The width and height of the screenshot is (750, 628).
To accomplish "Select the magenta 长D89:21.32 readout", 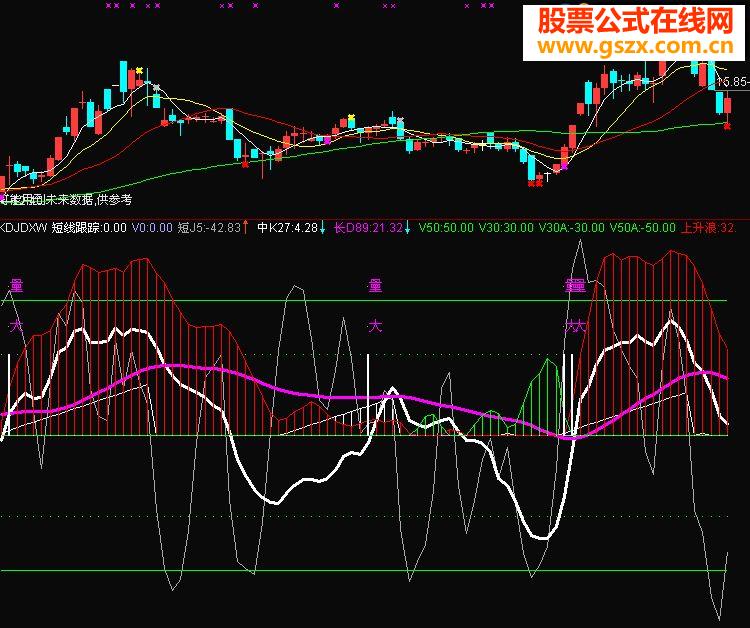I will coord(368,228).
